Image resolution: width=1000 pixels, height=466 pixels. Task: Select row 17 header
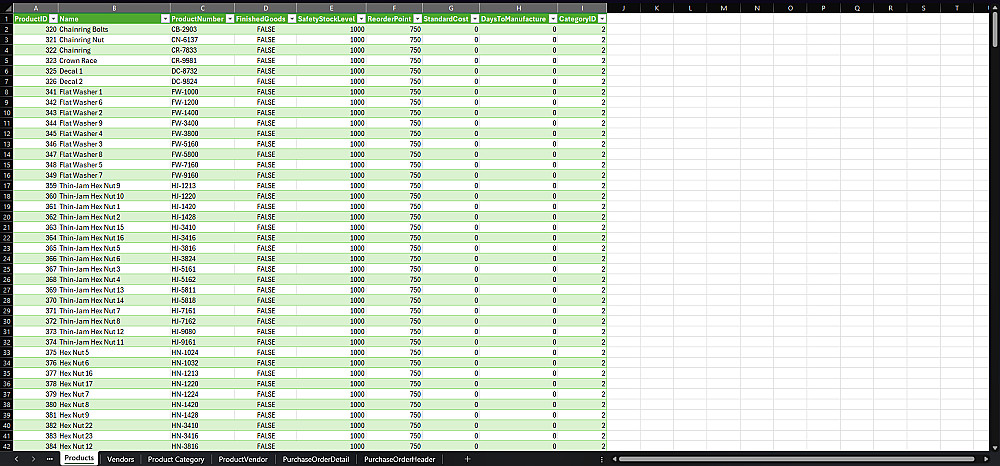click(x=6, y=186)
